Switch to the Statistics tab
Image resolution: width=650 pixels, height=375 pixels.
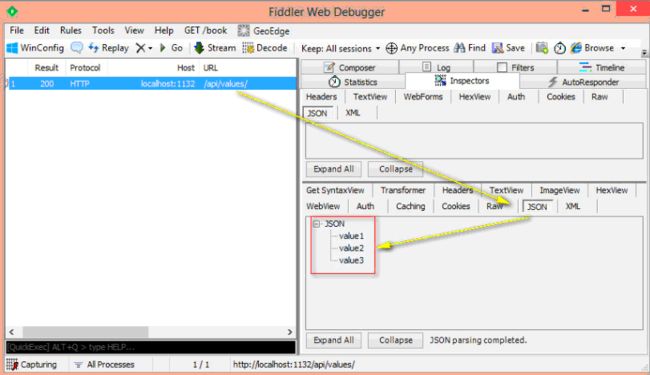coord(353,82)
